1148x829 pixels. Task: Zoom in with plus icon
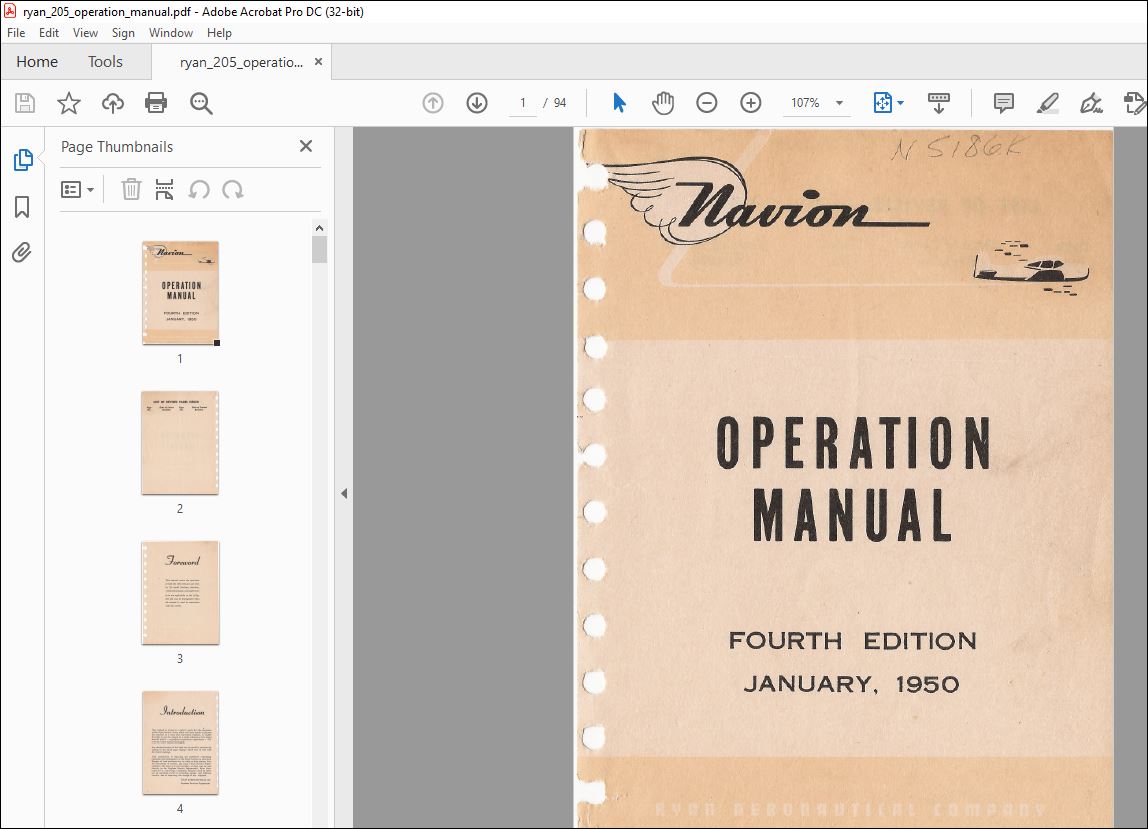750,103
